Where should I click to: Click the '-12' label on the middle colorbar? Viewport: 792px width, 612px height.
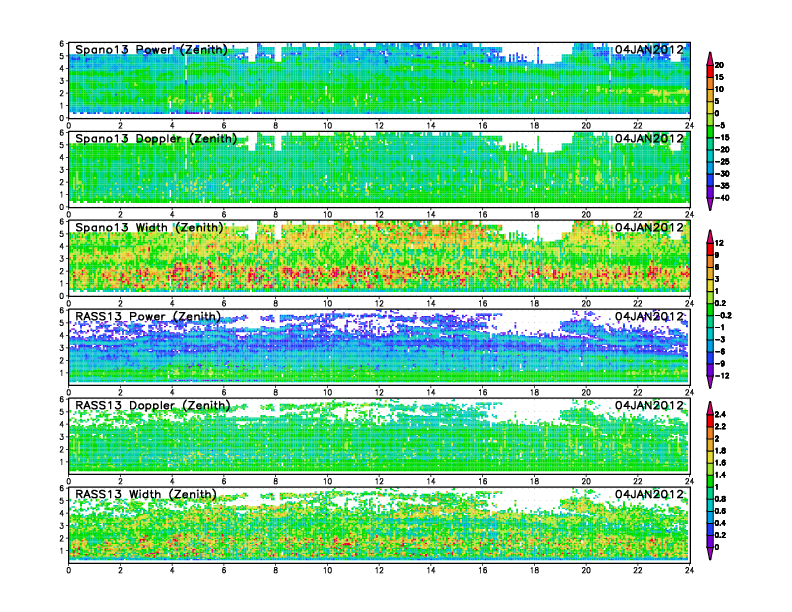coord(721,376)
